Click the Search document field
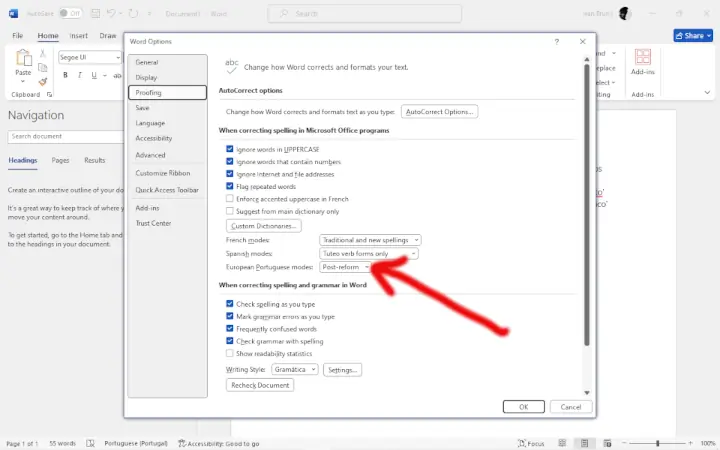The height and width of the screenshot is (450, 720). click(x=66, y=136)
